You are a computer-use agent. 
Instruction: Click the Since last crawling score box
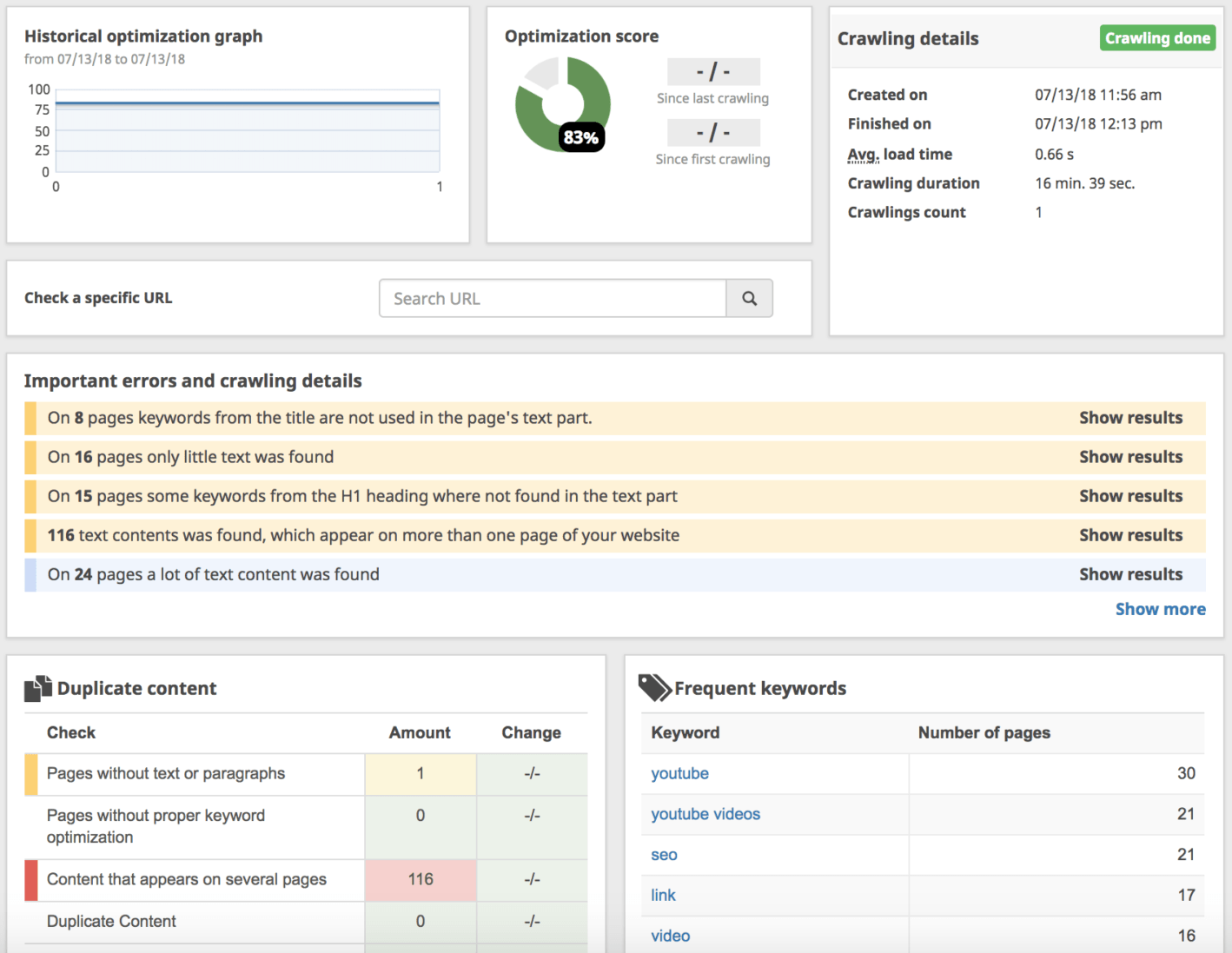coord(712,71)
